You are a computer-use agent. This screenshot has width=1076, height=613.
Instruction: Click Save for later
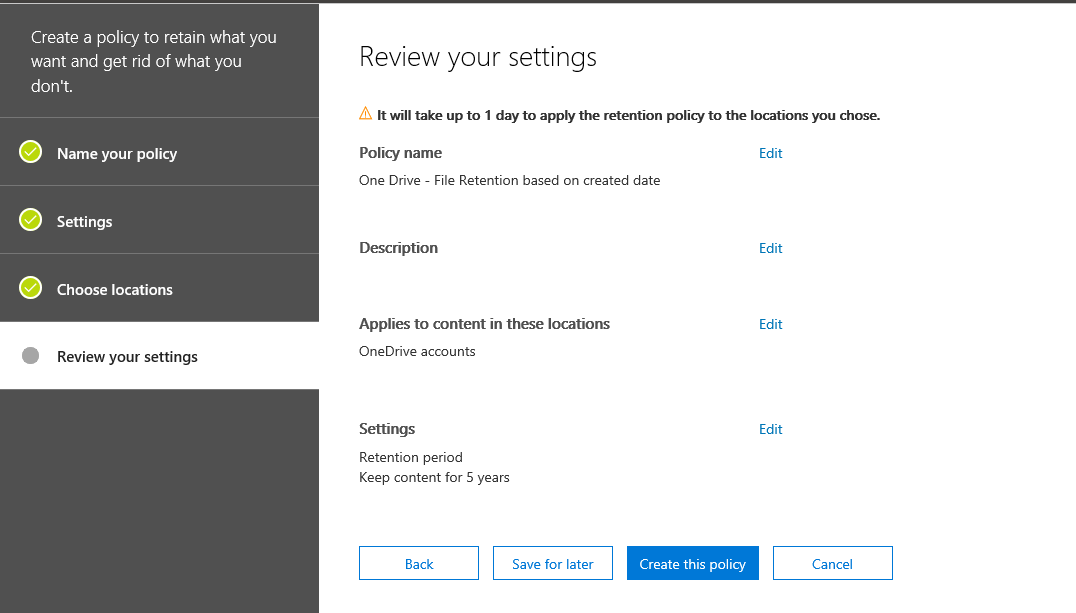tap(552, 564)
